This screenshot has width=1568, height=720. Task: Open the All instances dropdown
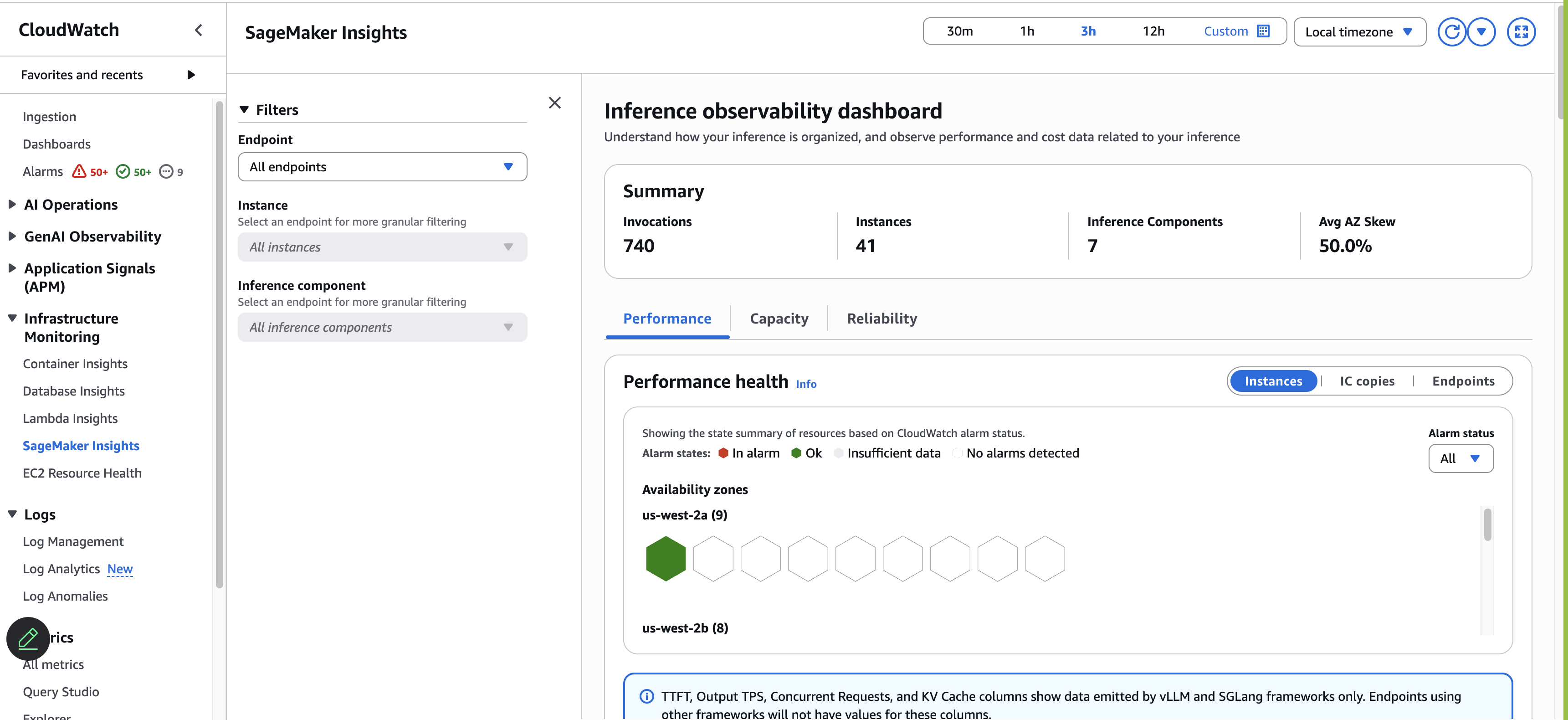click(x=382, y=247)
